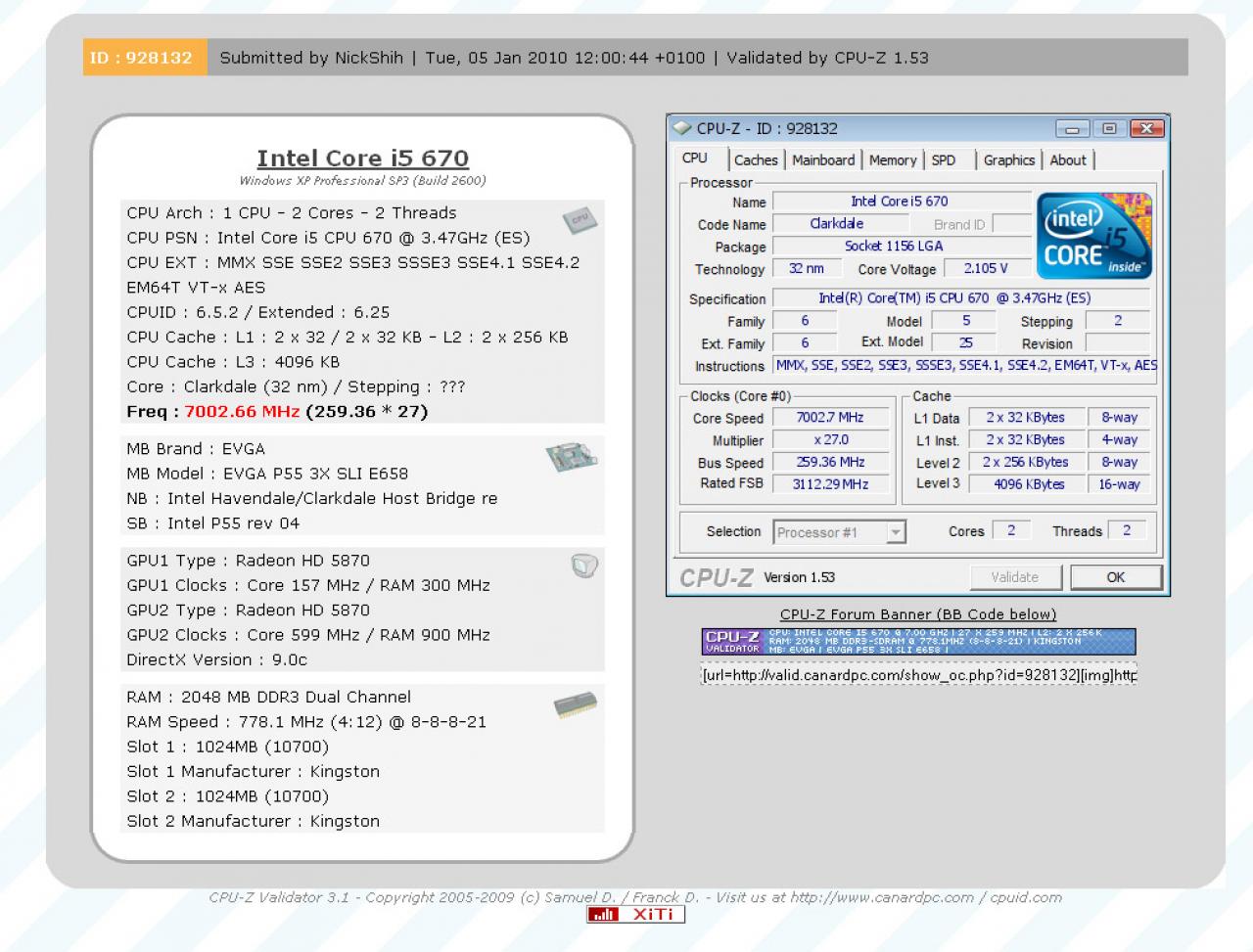Click the greyed Validate button
Viewport: 1253px width, 952px height.
[1014, 577]
